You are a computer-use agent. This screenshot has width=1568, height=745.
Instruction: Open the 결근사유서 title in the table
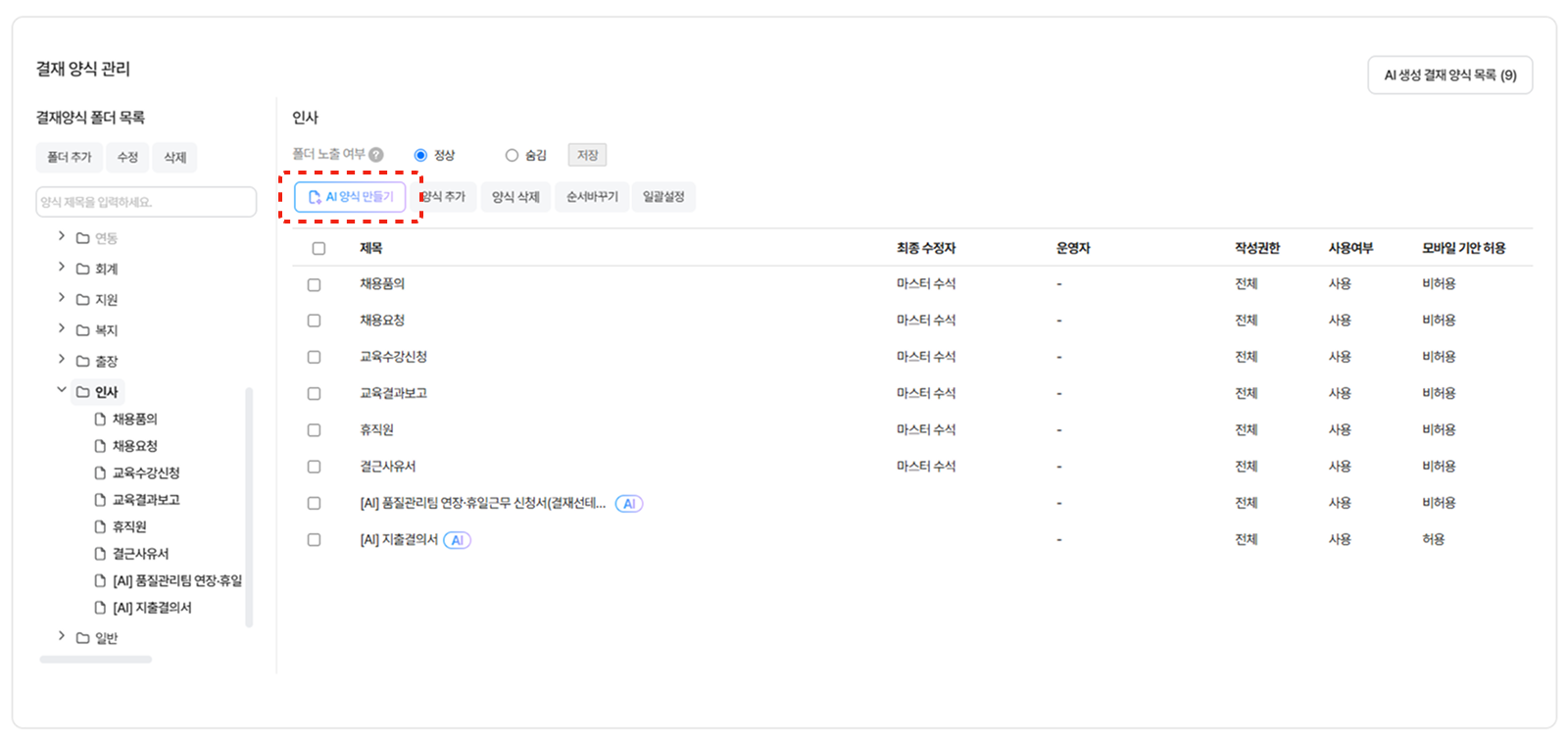point(388,467)
